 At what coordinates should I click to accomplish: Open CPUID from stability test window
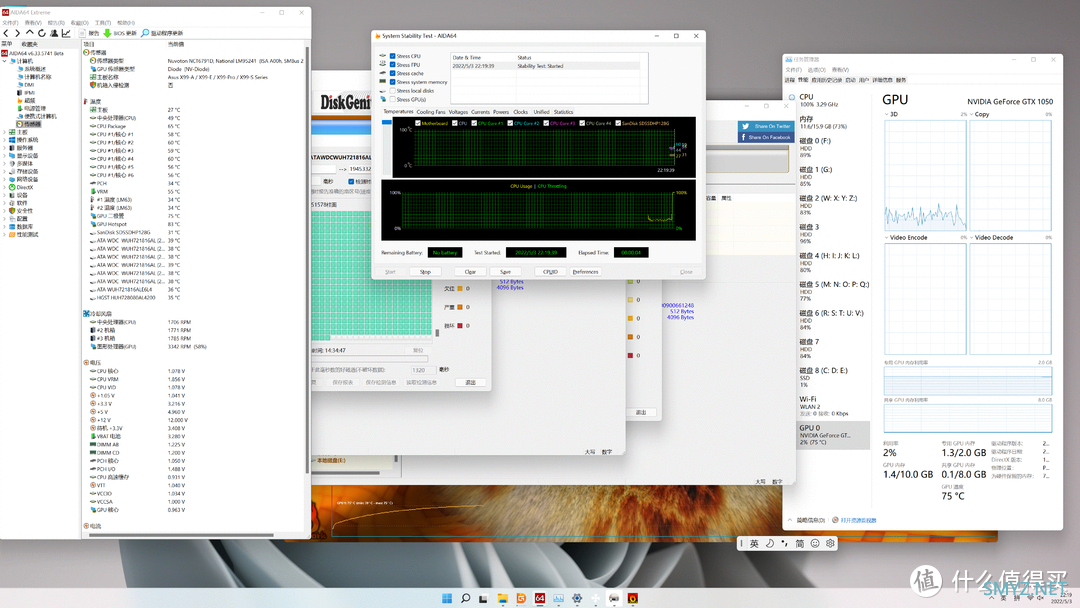point(550,272)
